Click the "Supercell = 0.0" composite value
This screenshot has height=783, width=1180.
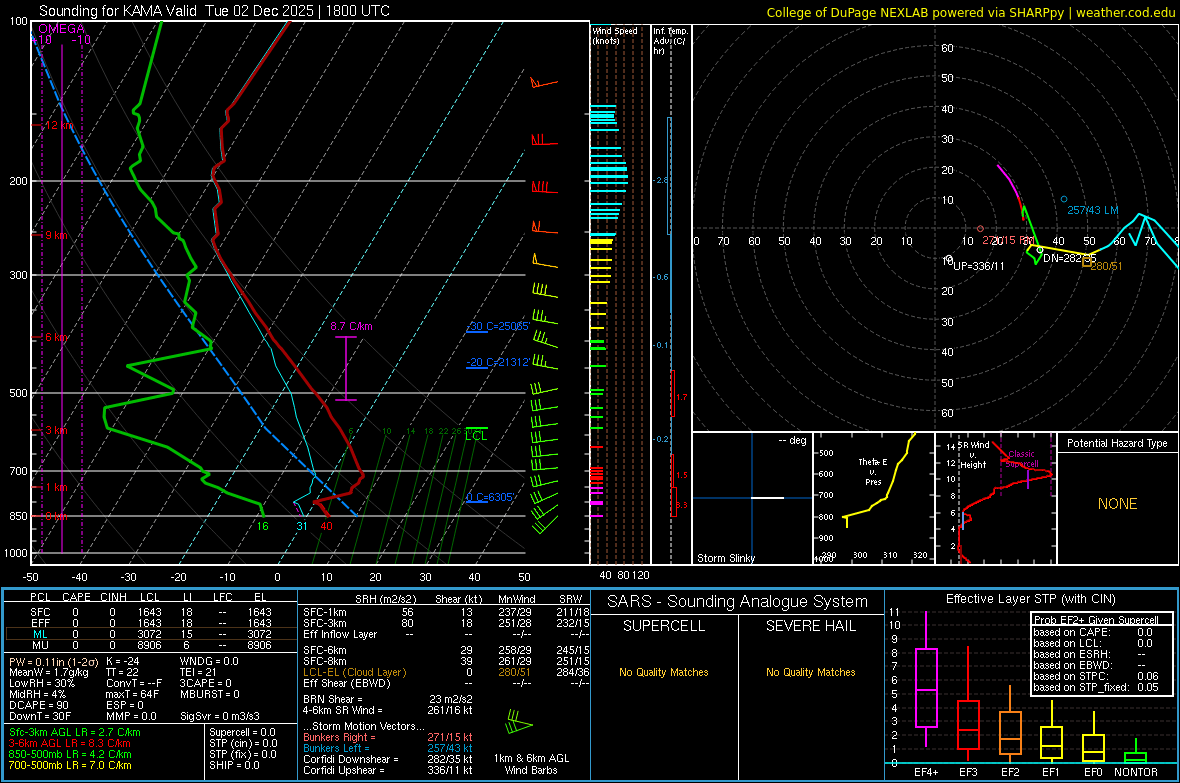coord(242,732)
